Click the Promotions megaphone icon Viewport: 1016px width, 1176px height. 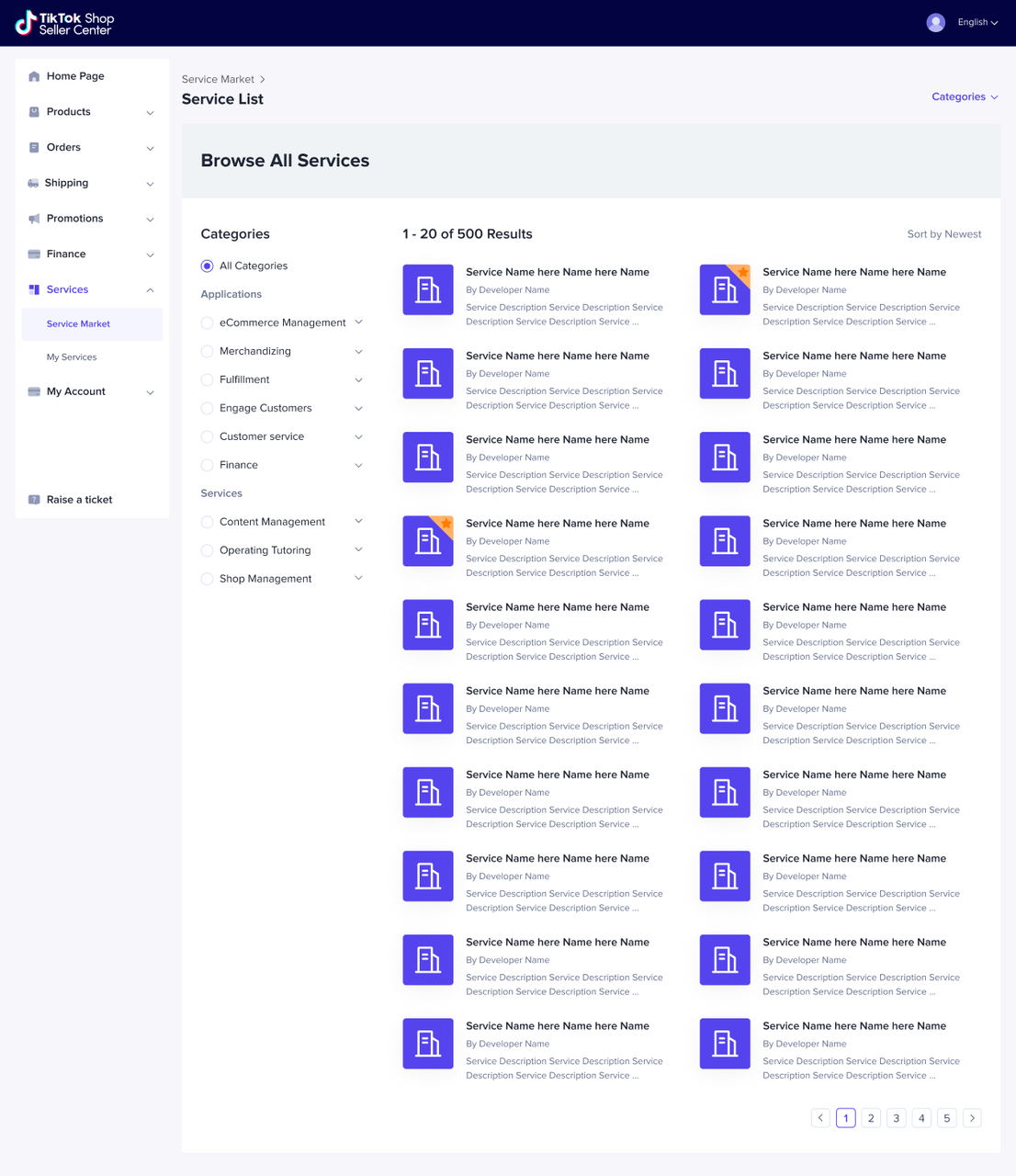(34, 219)
